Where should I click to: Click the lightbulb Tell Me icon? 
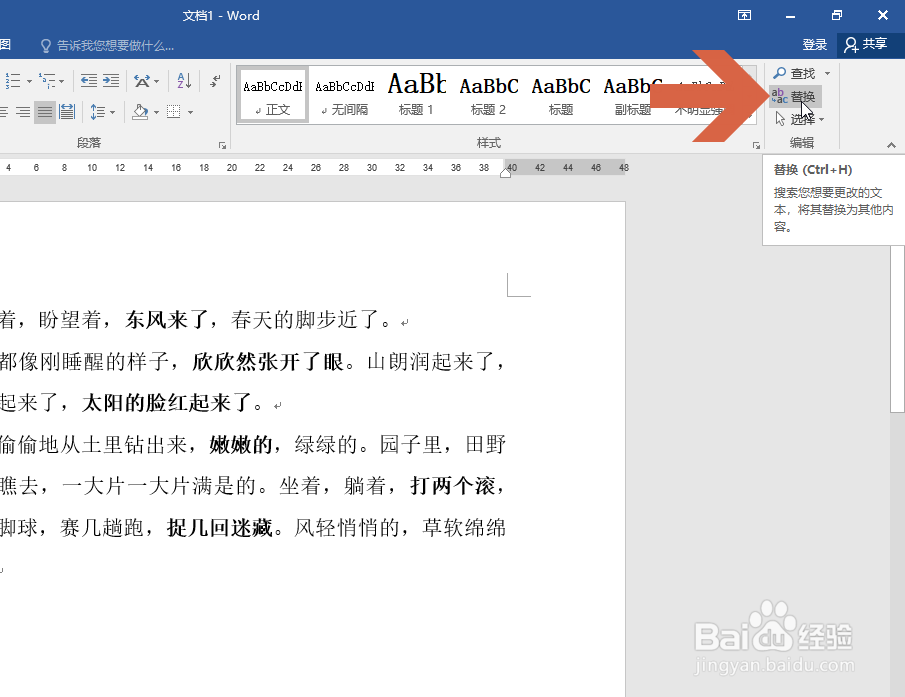46,46
